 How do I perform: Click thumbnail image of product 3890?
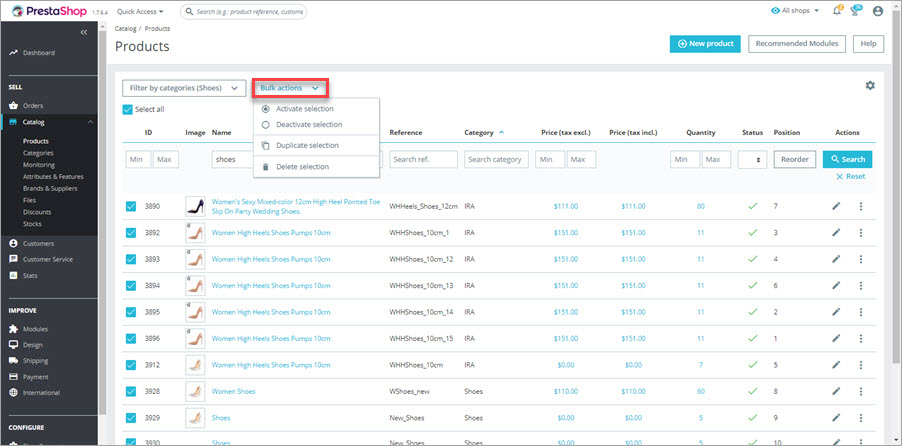coord(195,206)
